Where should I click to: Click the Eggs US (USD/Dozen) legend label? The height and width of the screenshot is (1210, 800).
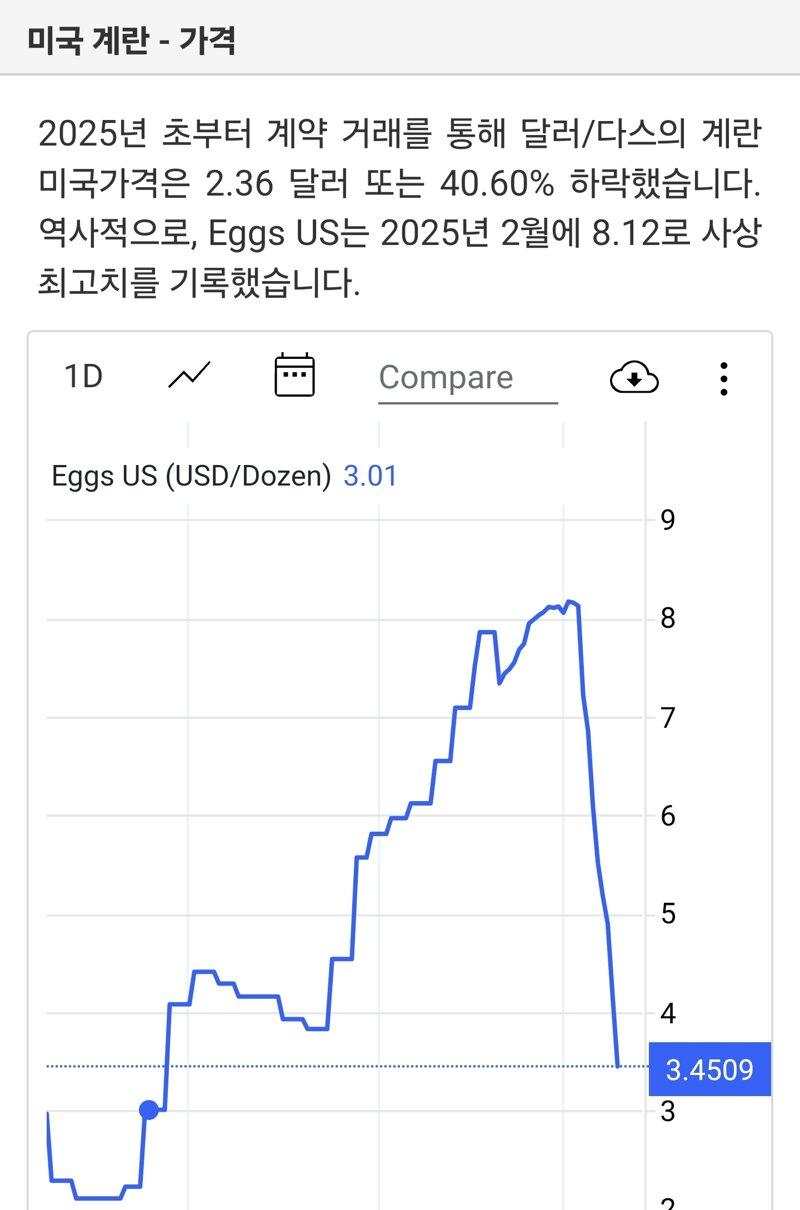(x=191, y=476)
